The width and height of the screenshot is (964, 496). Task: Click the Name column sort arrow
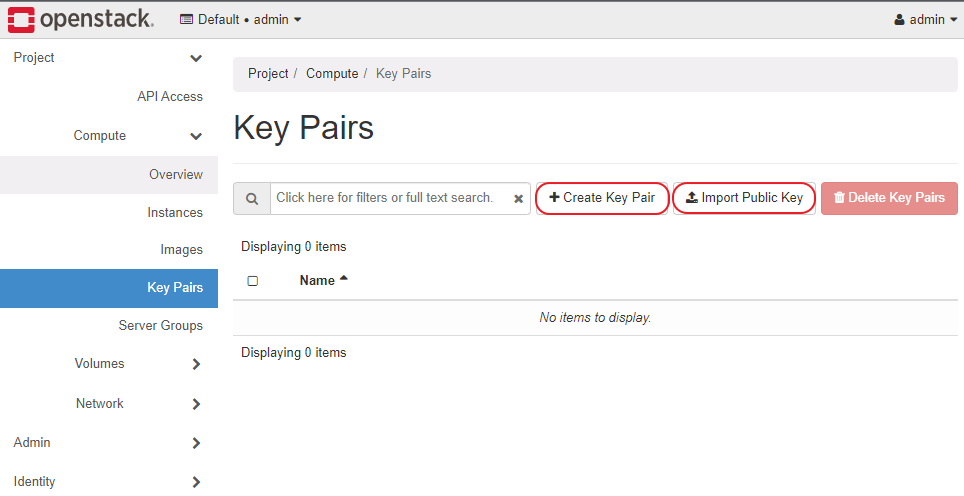(x=344, y=279)
